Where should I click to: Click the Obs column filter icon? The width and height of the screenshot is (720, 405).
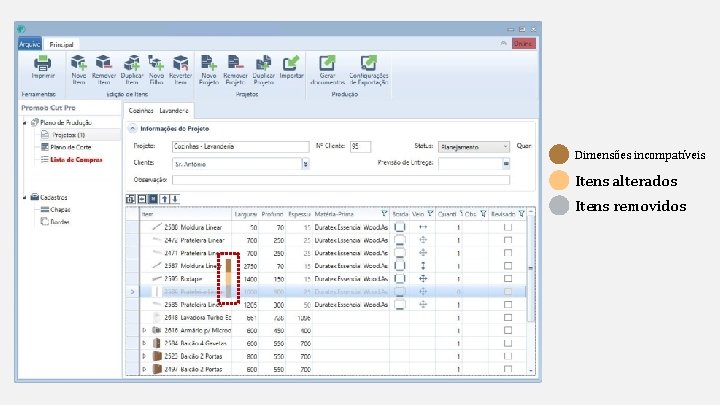[483, 214]
